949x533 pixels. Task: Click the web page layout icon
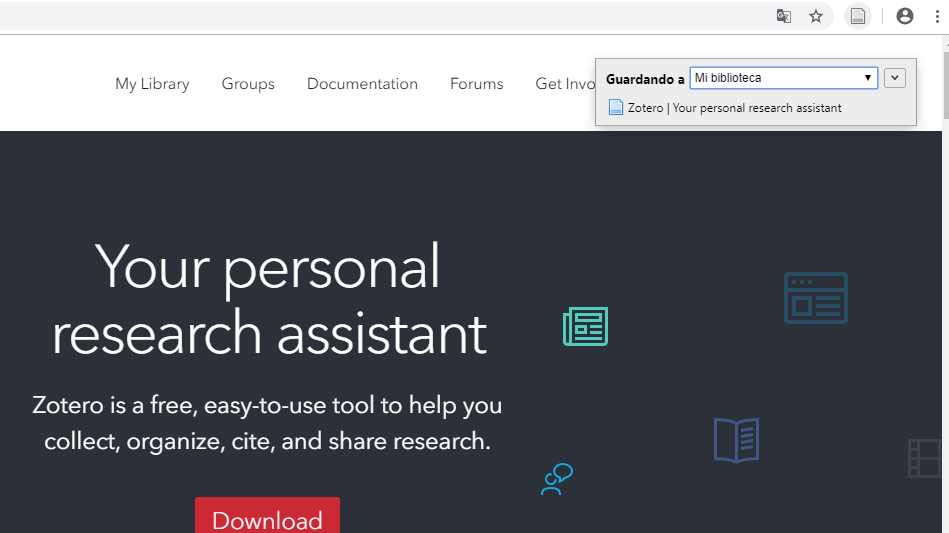(x=816, y=298)
